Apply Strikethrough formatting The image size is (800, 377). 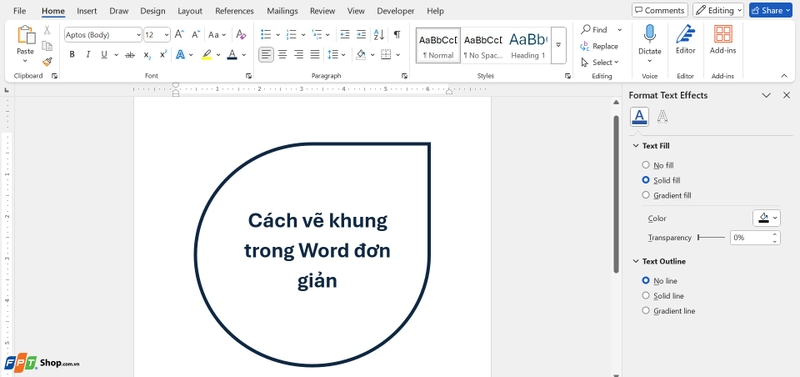(130, 55)
